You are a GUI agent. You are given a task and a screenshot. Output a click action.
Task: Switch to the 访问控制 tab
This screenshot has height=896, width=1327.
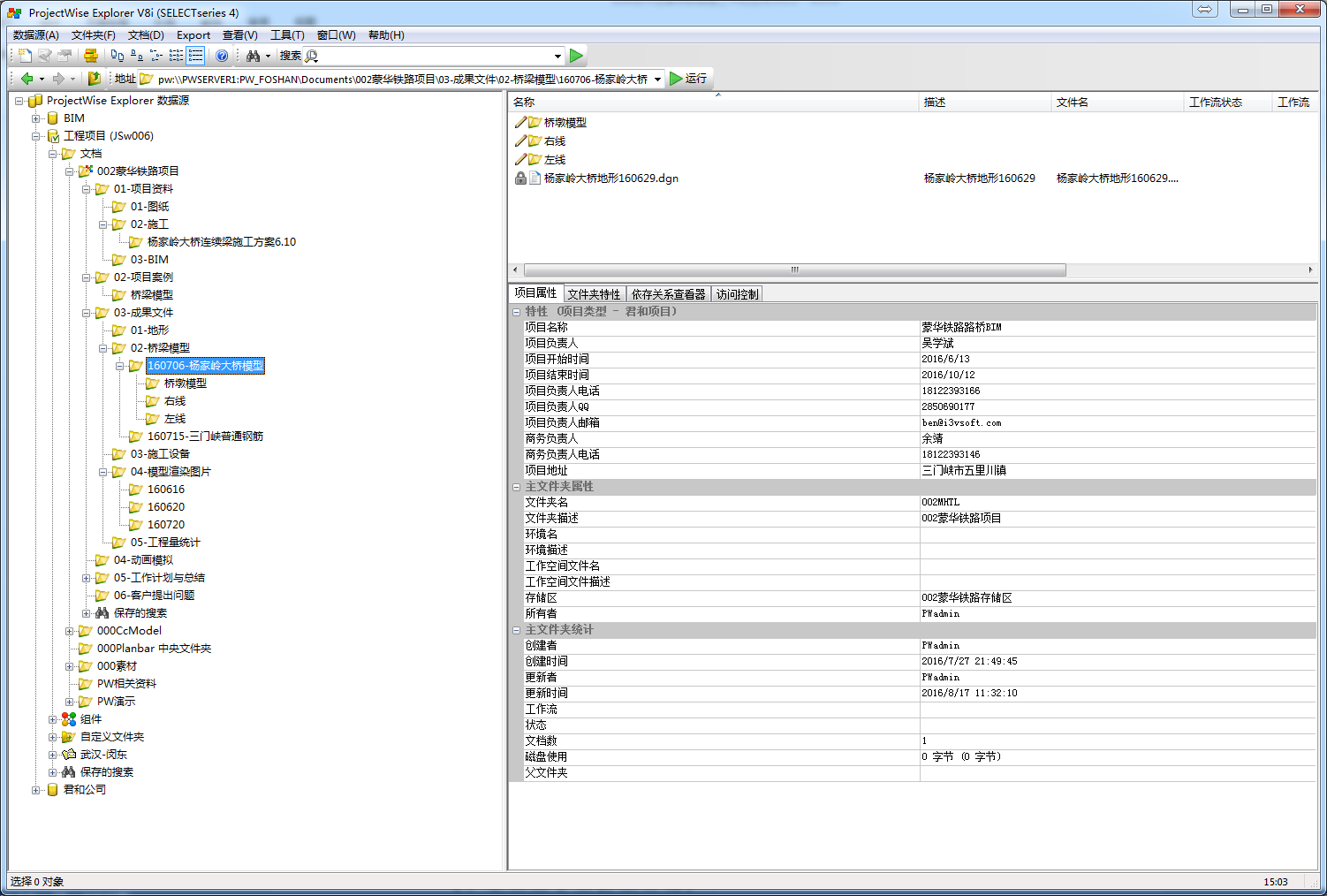[737, 294]
